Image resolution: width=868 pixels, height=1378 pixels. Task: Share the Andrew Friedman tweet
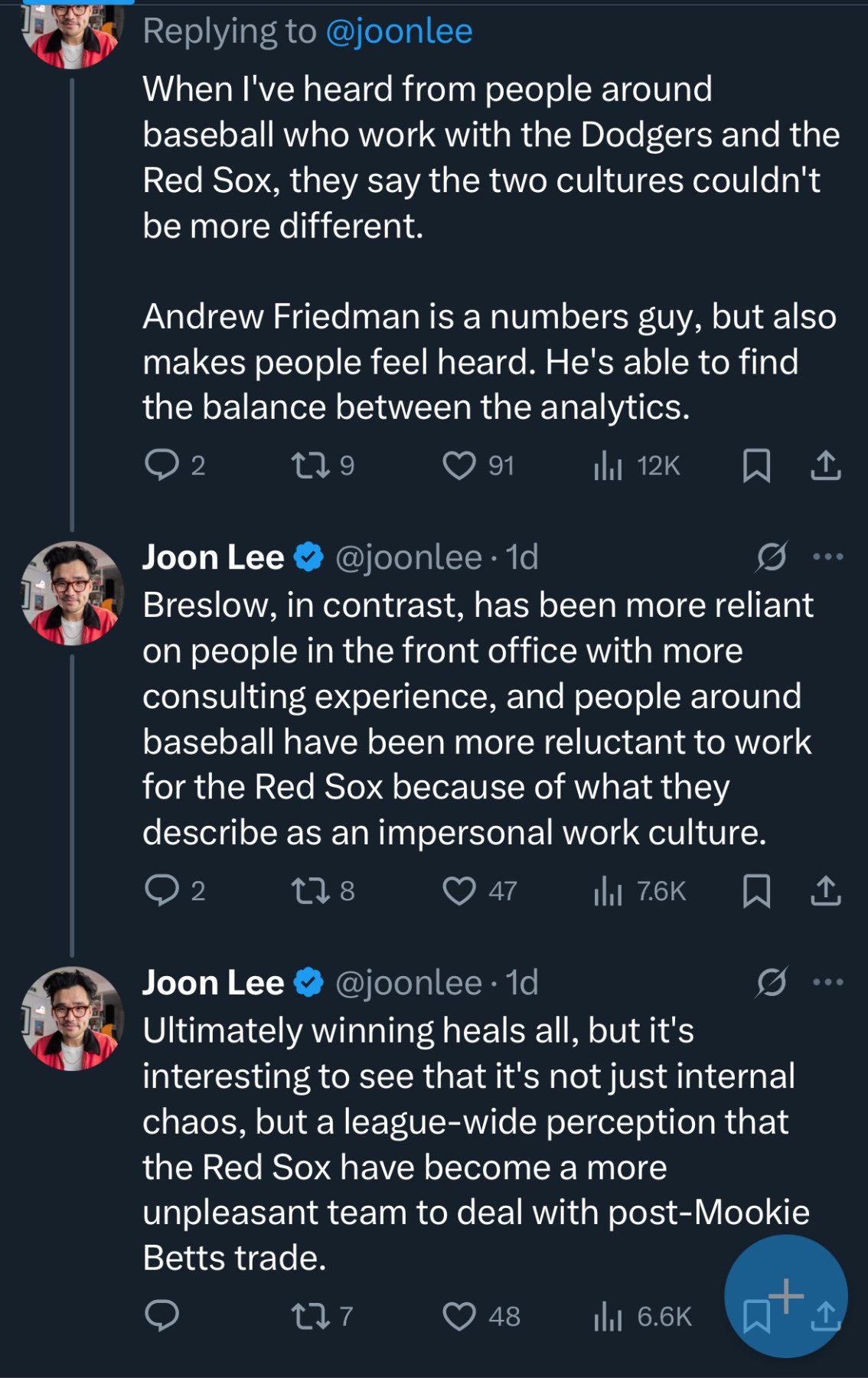[x=826, y=465]
